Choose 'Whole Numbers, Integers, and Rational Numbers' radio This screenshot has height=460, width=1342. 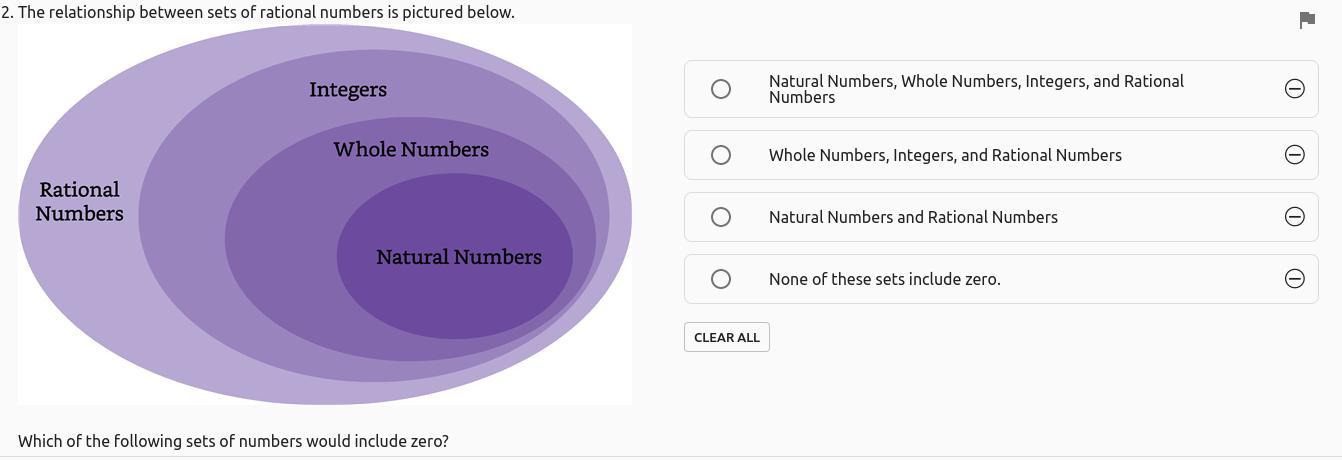[721, 155]
